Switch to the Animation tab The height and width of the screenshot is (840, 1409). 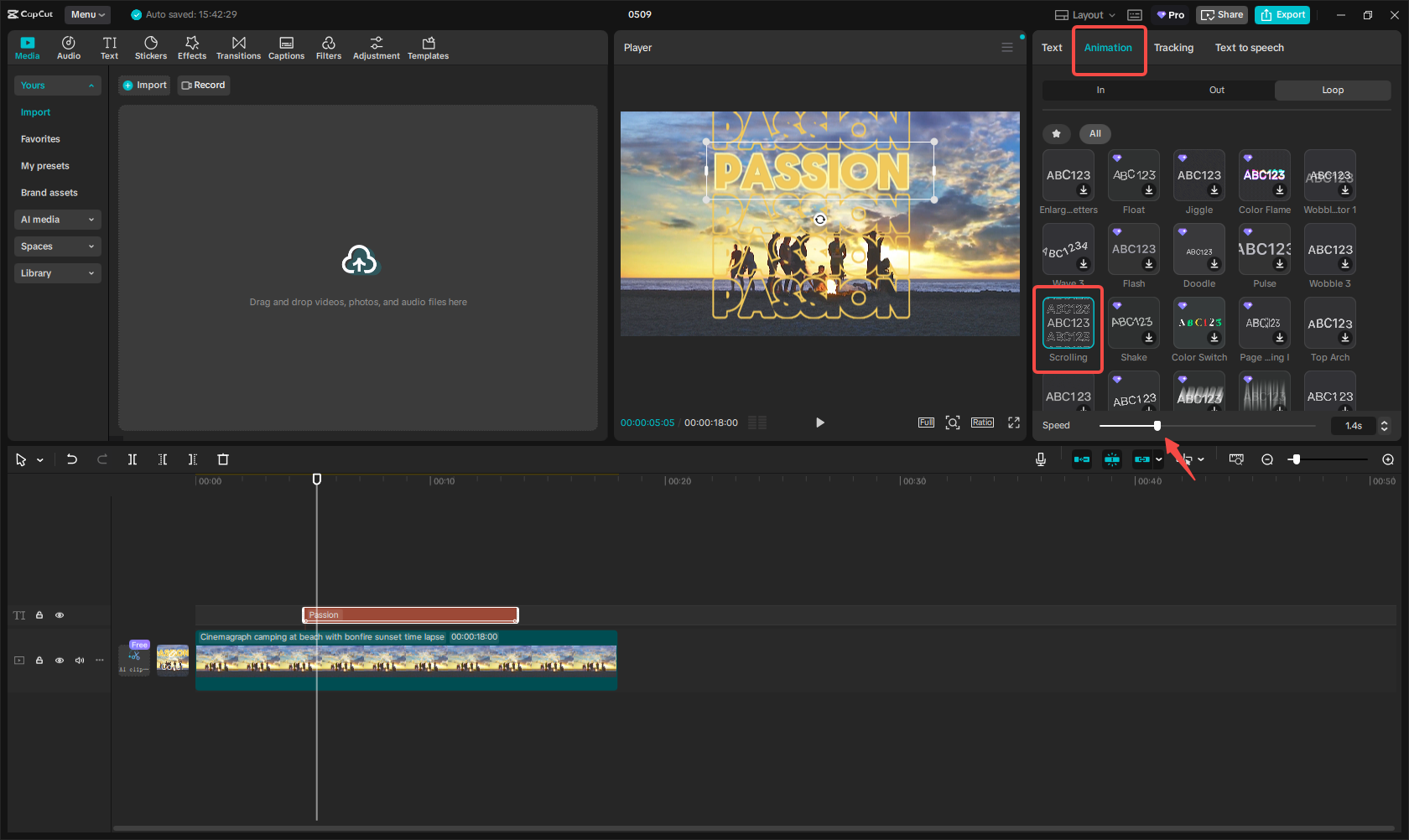[x=1108, y=48]
